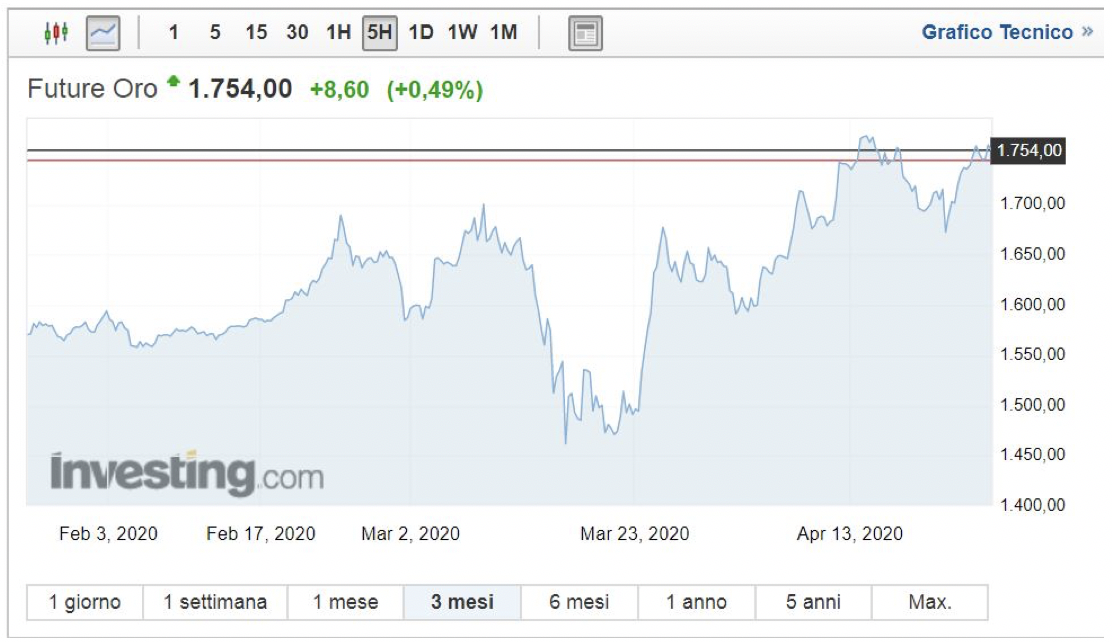The height and width of the screenshot is (642, 1112).
Task: Set the 1 minute interval
Action: click(173, 32)
